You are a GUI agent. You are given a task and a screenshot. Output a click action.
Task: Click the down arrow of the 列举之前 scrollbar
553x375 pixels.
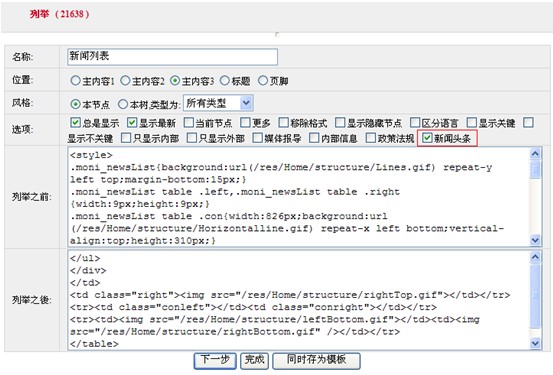click(535, 241)
